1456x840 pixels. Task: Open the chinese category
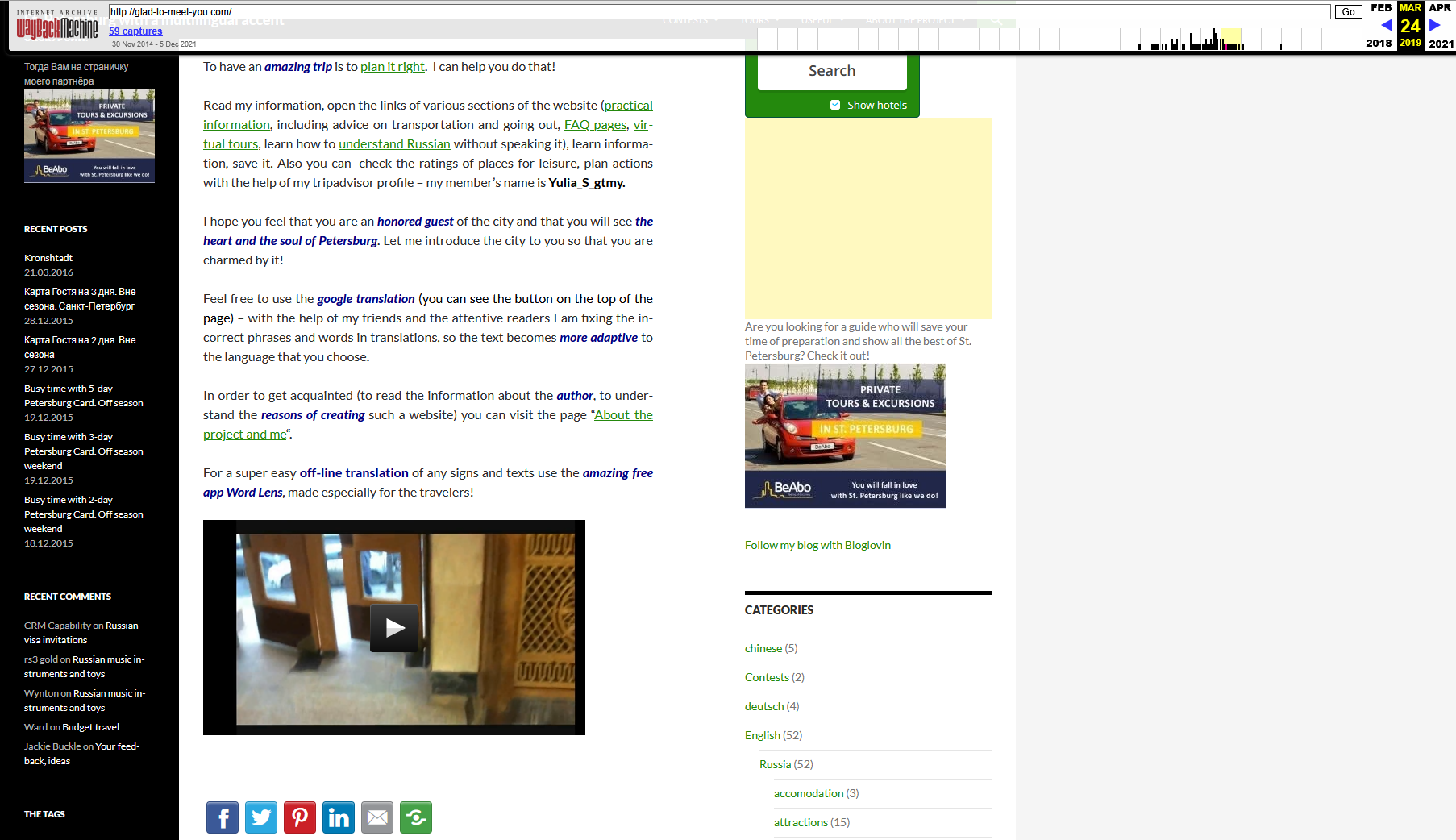[763, 648]
